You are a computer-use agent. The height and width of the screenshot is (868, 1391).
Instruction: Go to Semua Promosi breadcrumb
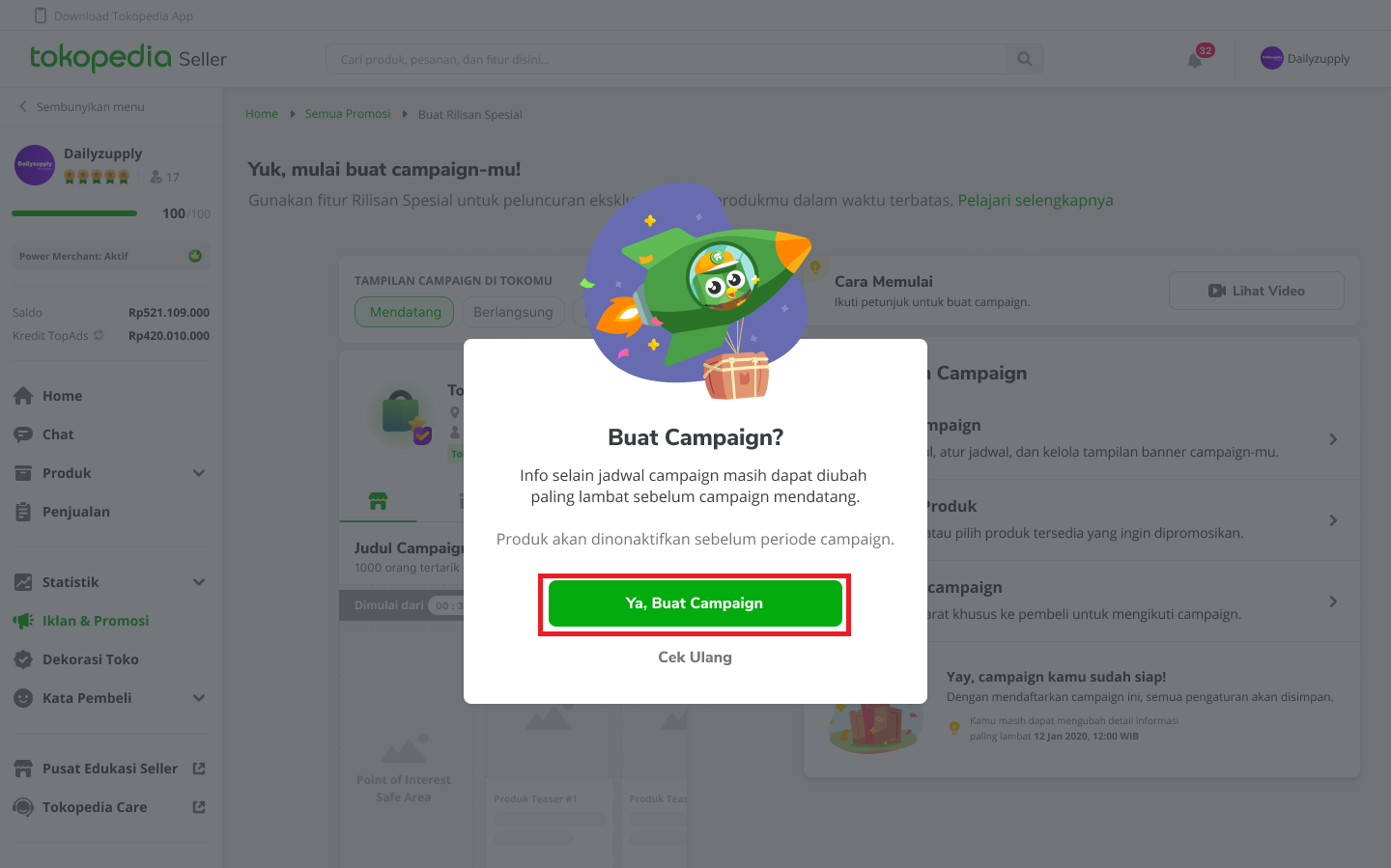348,114
